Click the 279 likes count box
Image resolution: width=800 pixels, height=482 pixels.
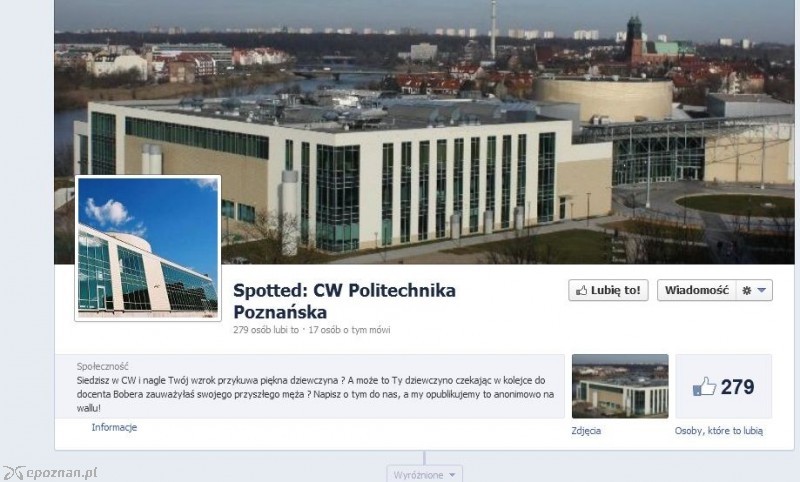(x=723, y=386)
